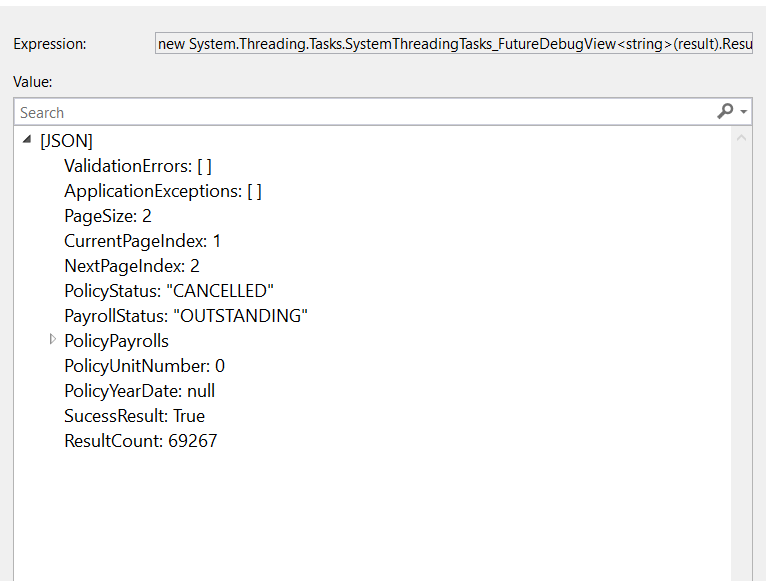Click the scrollbar up arrow

(x=741, y=138)
